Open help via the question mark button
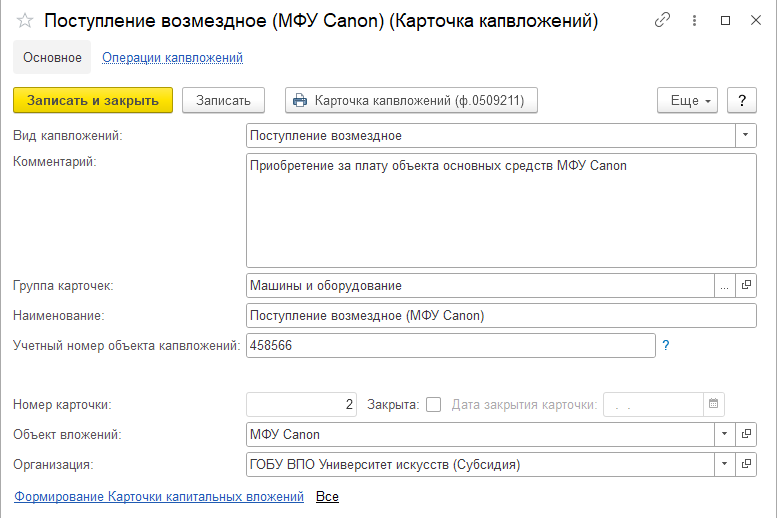Screen dimensions: 777x518 (x=742, y=100)
